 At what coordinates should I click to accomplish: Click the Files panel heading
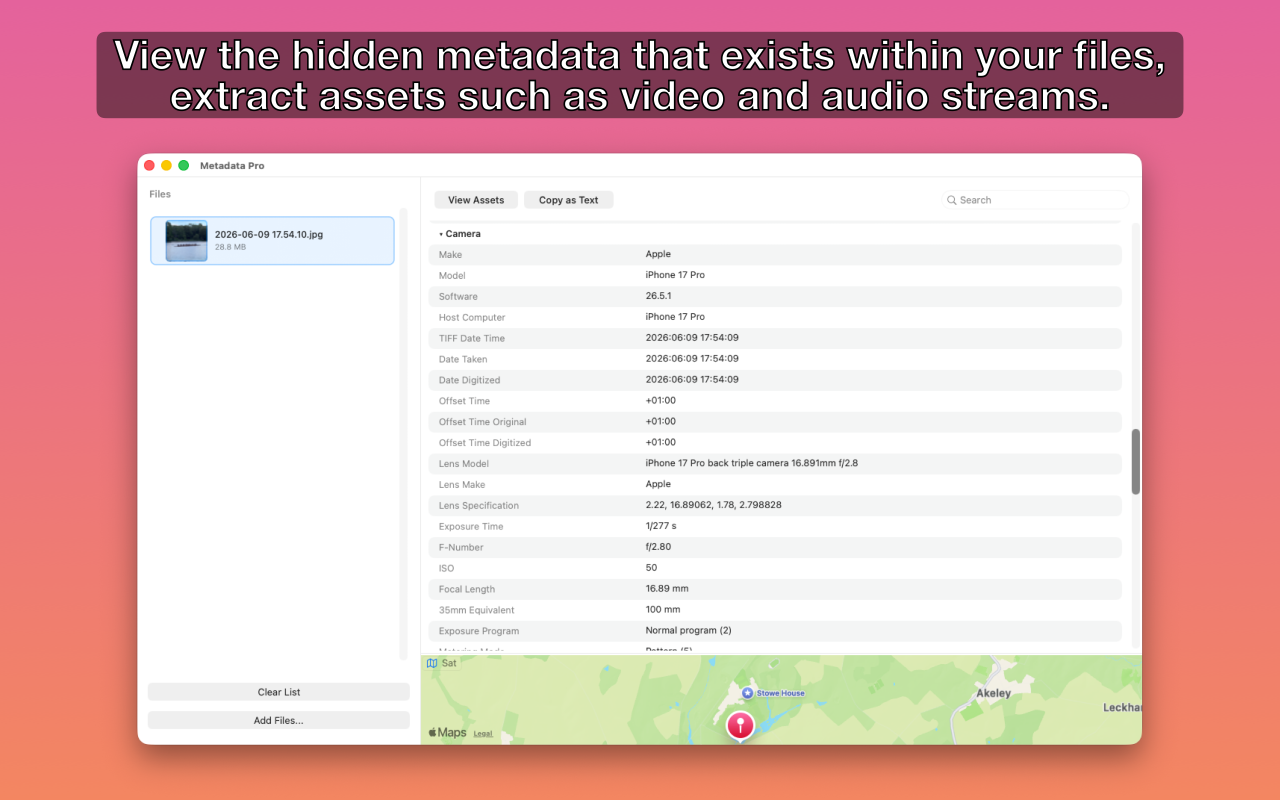point(160,194)
